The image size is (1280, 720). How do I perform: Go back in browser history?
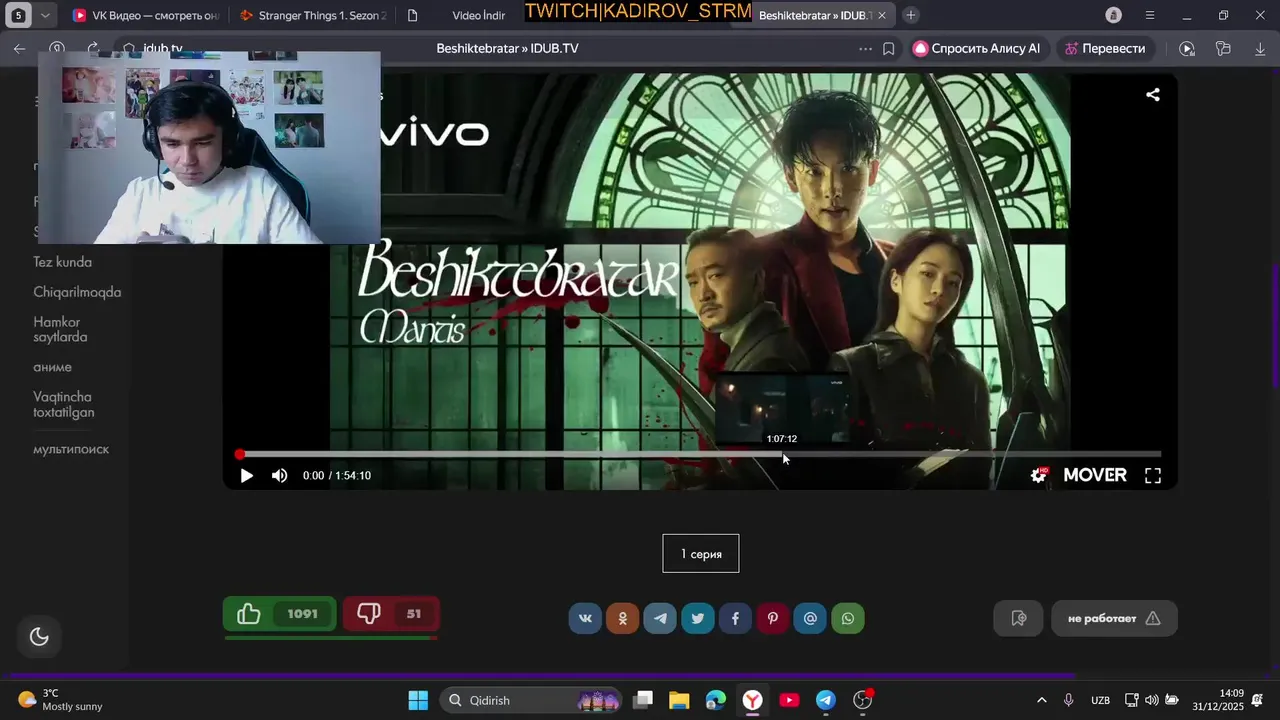tap(19, 48)
